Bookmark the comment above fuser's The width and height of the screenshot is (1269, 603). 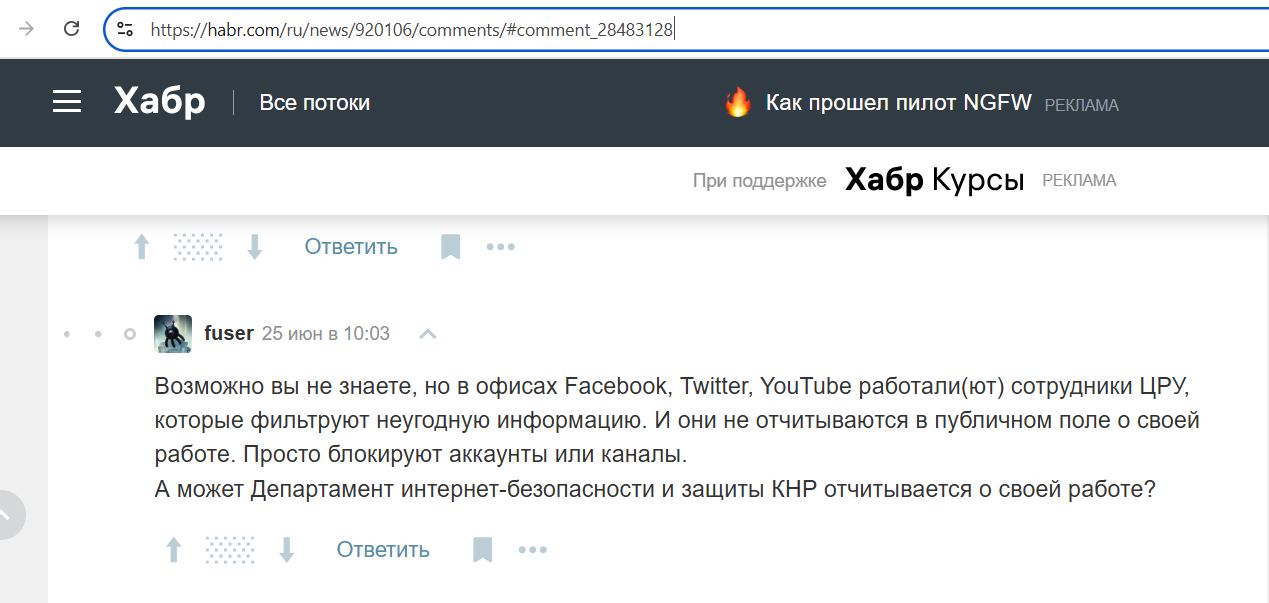click(x=450, y=247)
